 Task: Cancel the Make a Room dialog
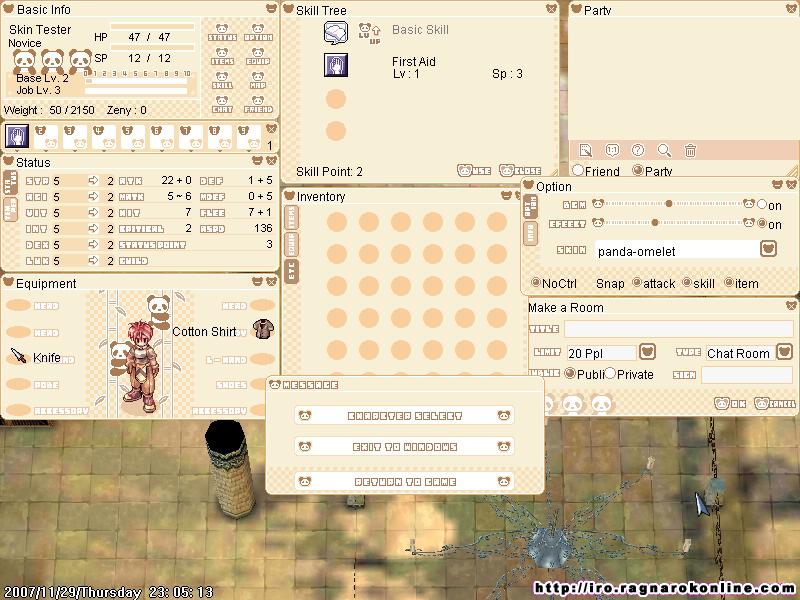[x=774, y=404]
